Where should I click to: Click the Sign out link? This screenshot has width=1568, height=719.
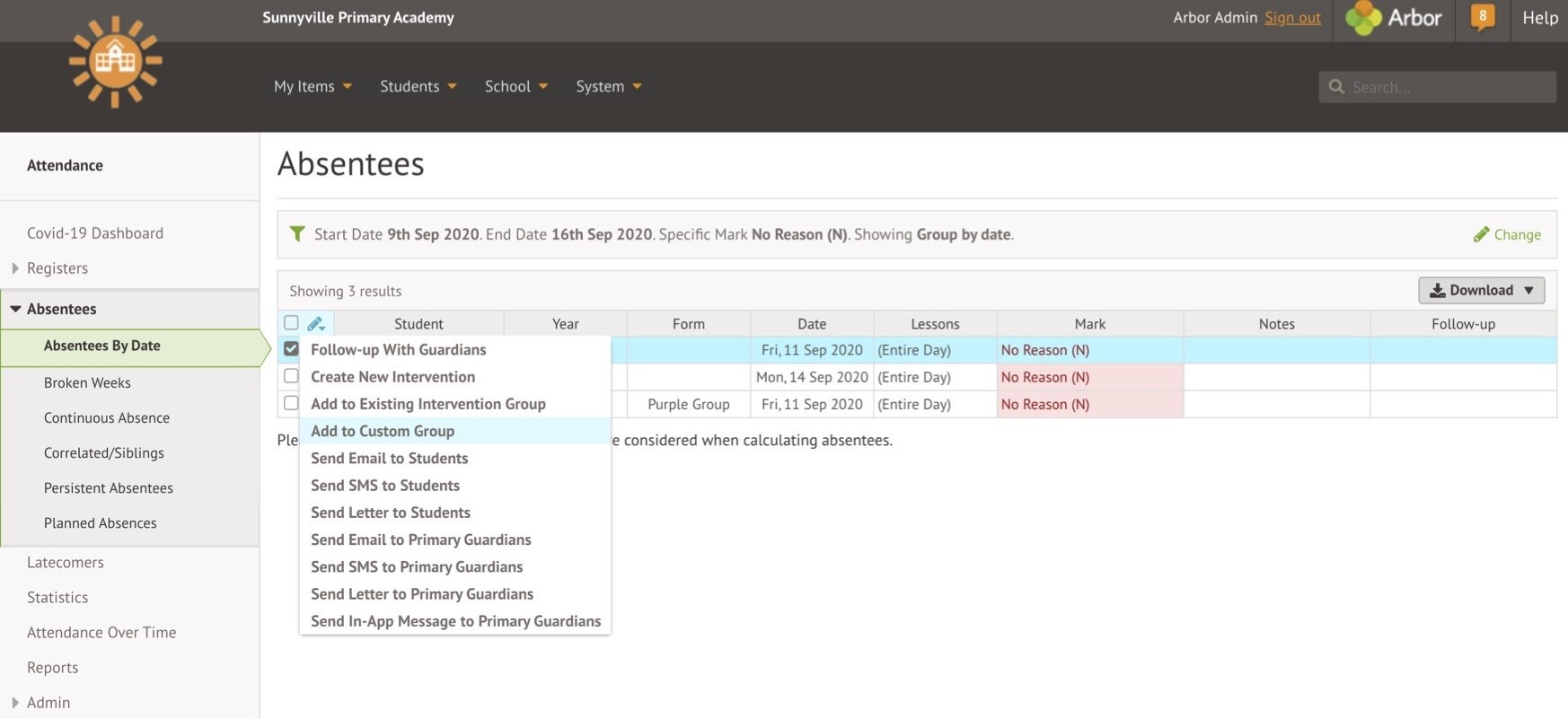[1292, 17]
